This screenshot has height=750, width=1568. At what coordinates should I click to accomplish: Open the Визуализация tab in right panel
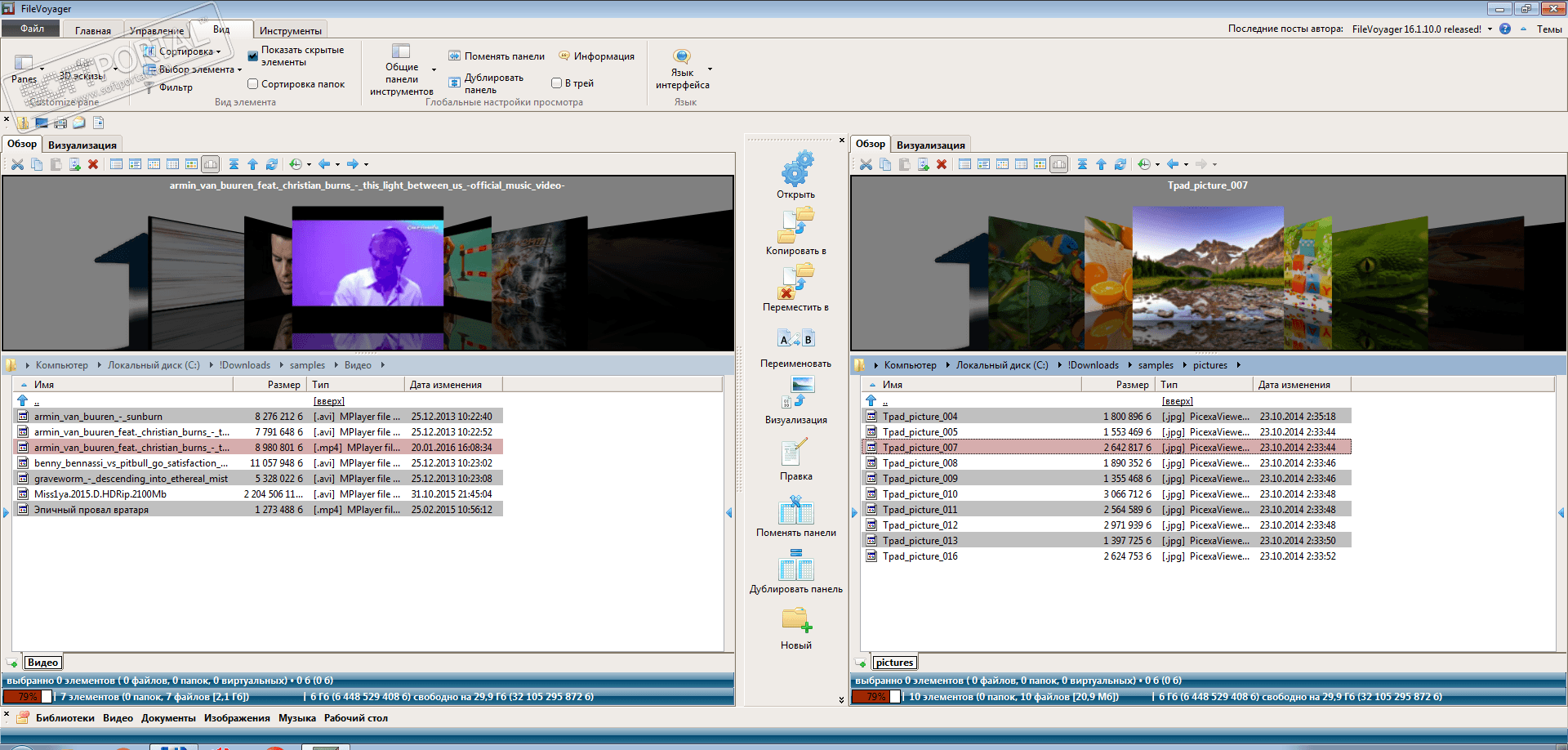(x=931, y=145)
